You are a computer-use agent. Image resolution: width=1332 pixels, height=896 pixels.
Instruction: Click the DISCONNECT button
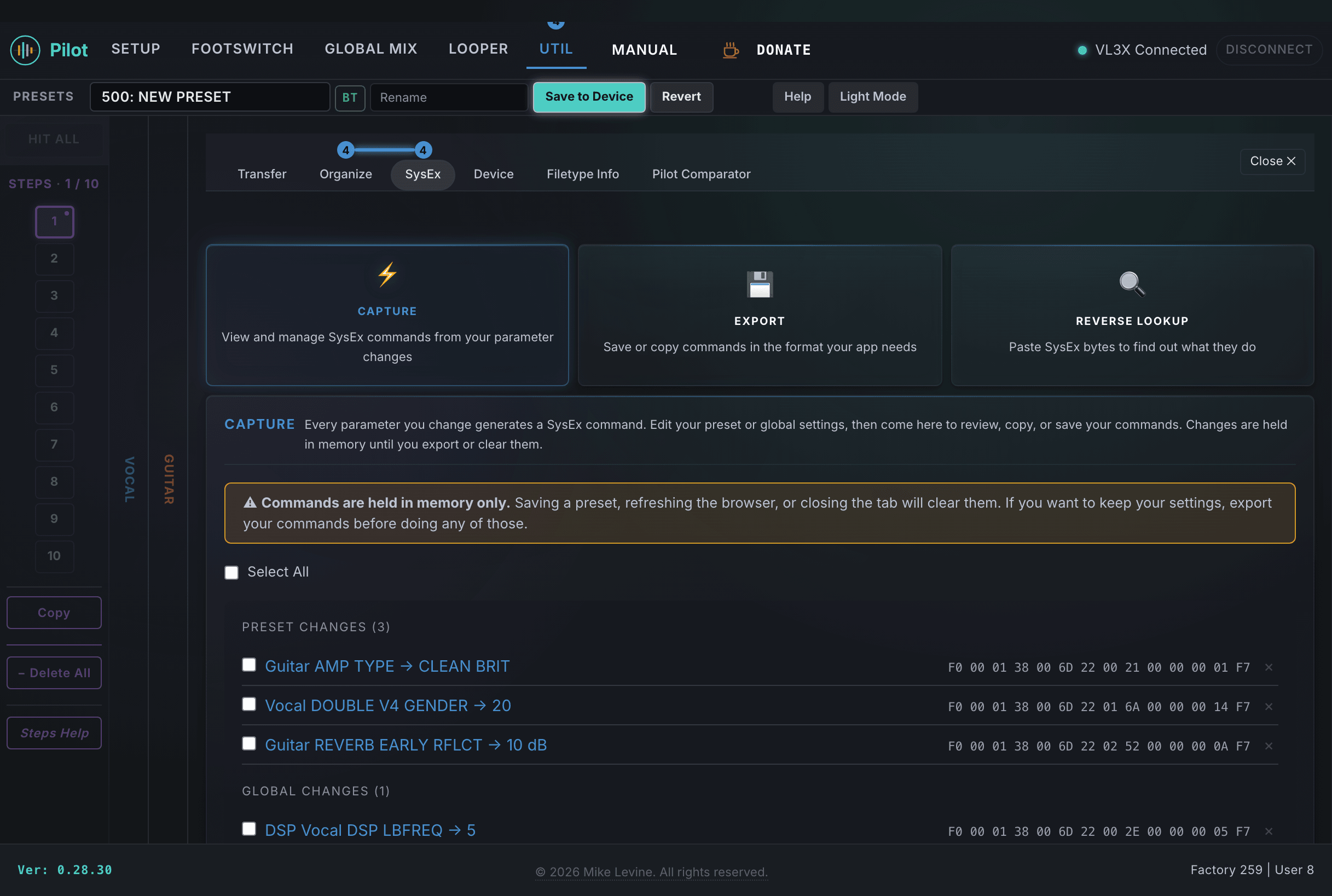[x=1269, y=49]
